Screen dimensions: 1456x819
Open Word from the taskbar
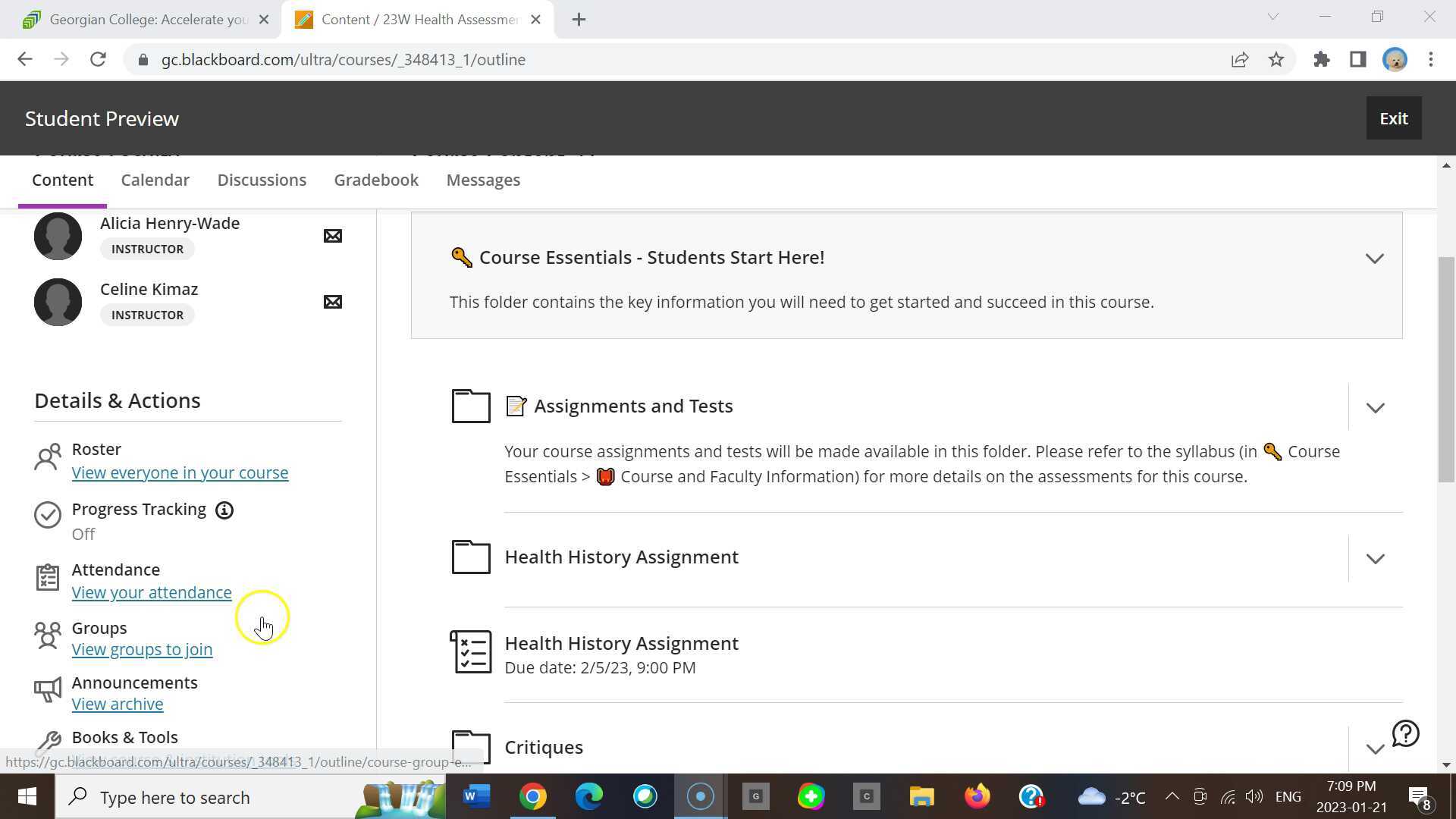click(476, 797)
